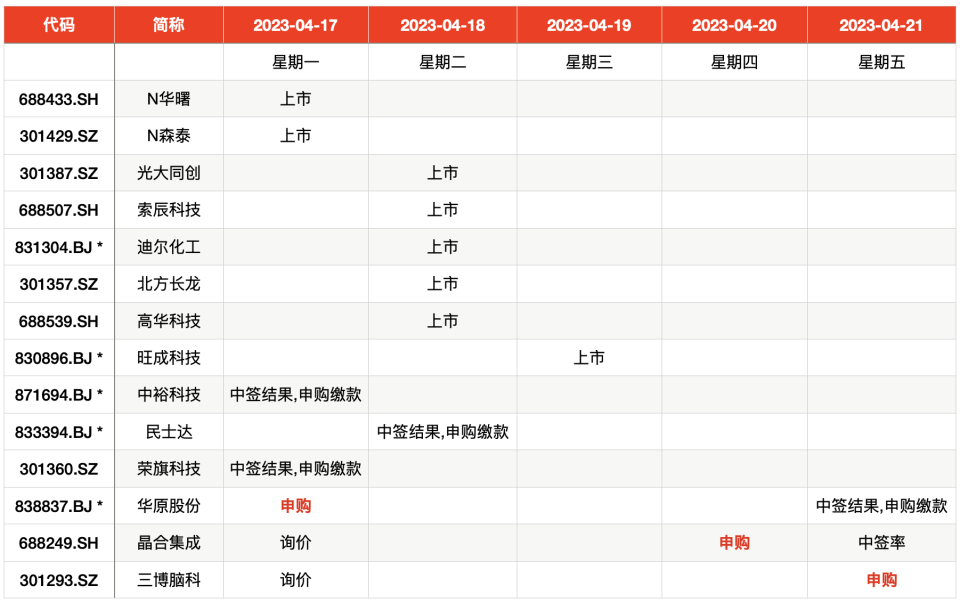Open stock code 688433.SH
Viewport: 960px width, 602px height.
click(59, 99)
